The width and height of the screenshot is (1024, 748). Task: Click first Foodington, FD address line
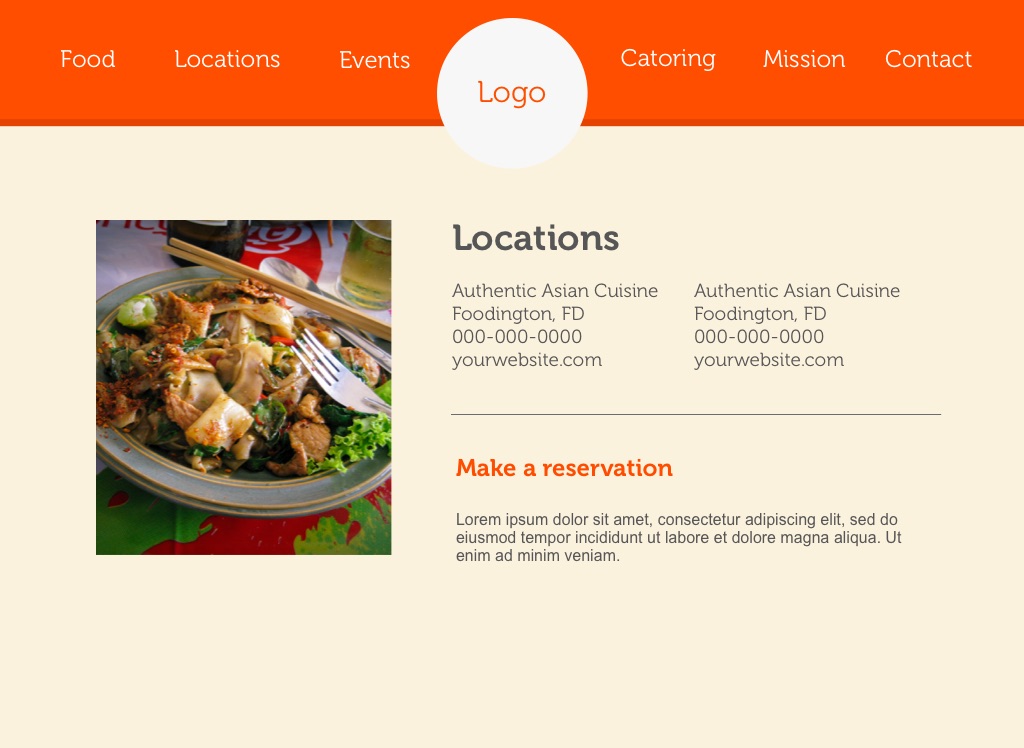(x=518, y=314)
